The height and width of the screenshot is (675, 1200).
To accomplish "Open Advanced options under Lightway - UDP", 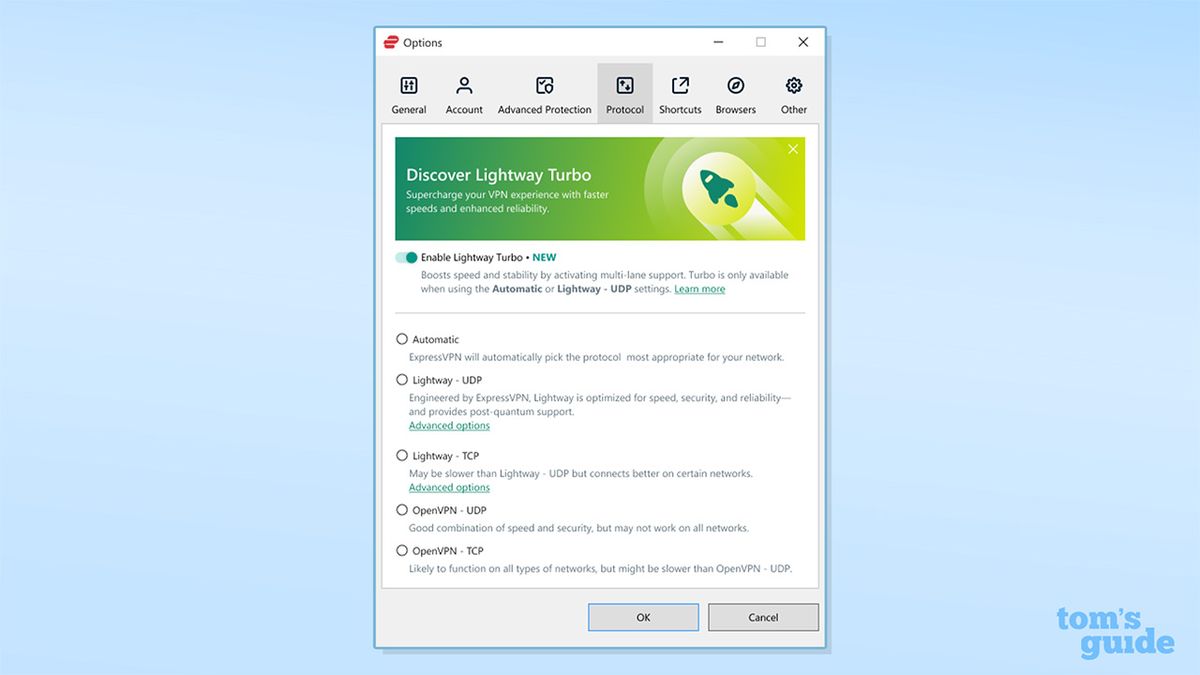I will point(449,426).
